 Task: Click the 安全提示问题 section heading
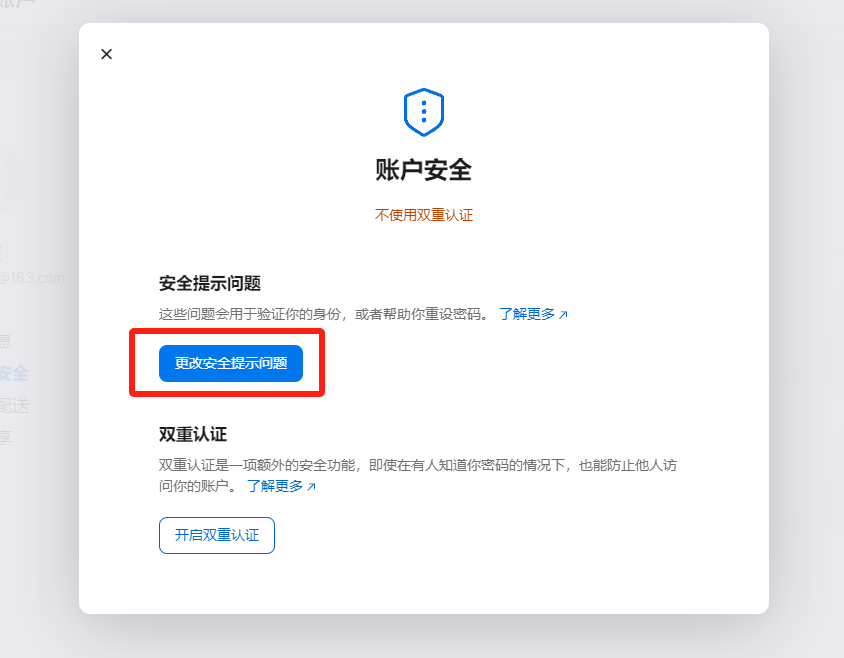[x=210, y=283]
